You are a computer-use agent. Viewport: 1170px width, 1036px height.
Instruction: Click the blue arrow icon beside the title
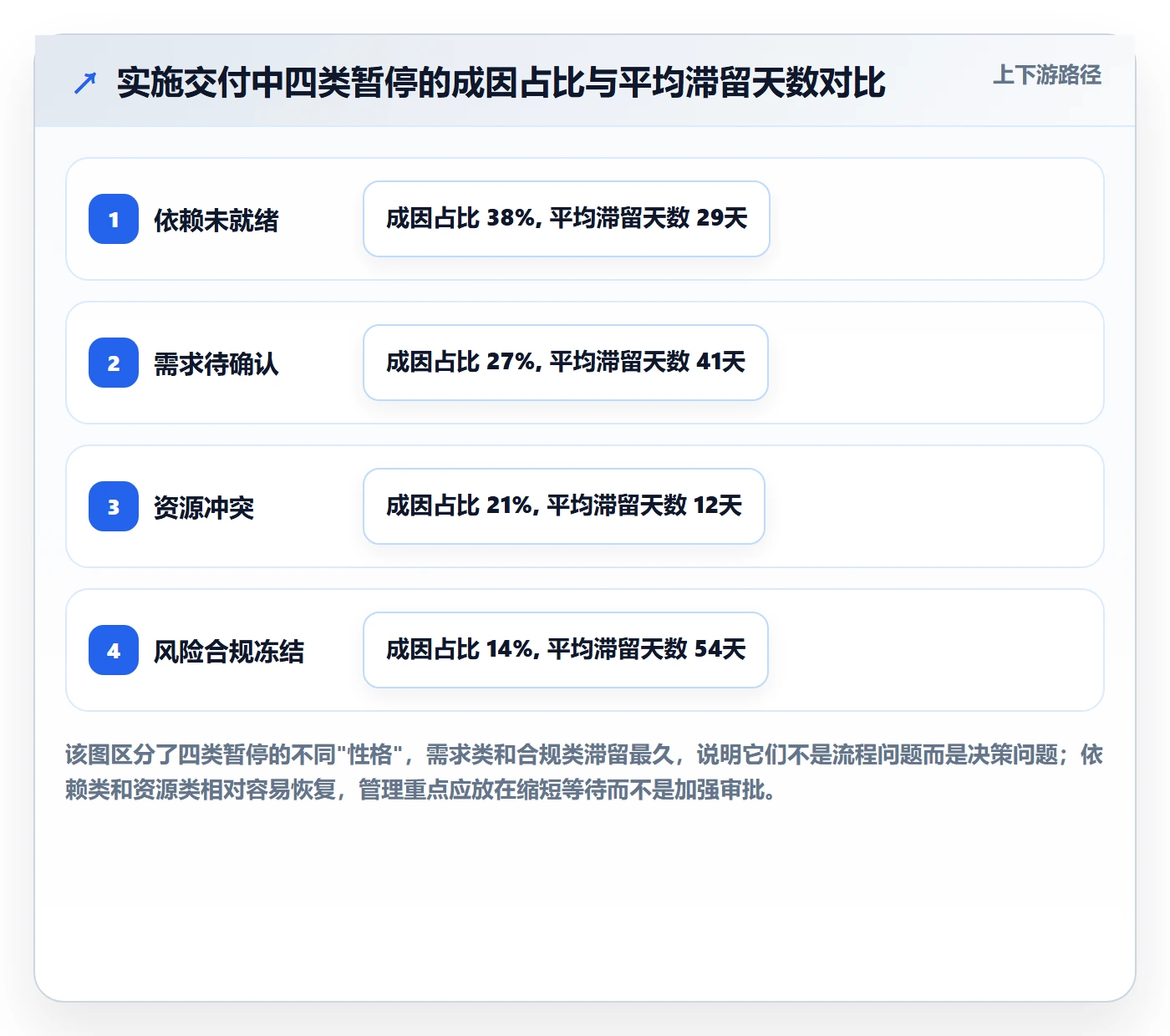pyautogui.click(x=85, y=83)
